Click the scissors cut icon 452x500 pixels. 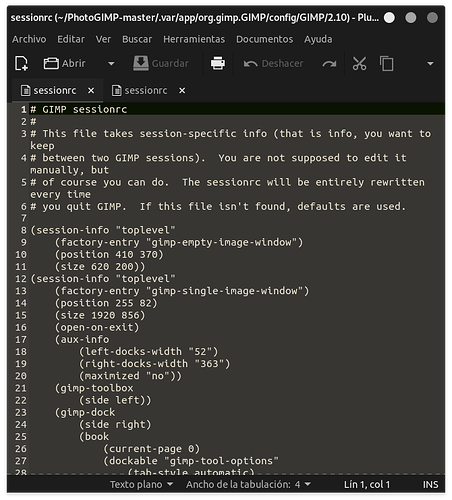tap(359, 63)
